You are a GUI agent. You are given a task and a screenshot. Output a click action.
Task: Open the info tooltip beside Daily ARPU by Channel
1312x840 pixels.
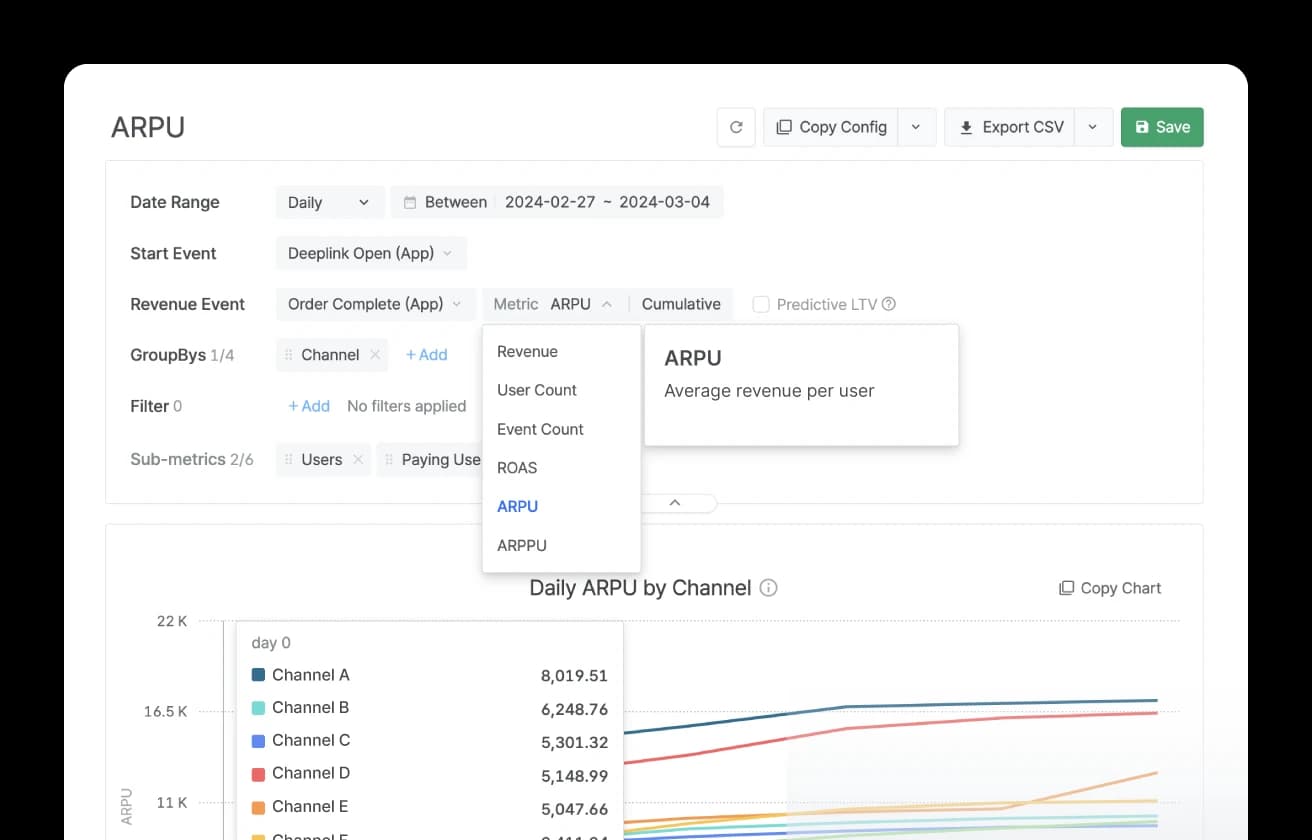(x=768, y=588)
